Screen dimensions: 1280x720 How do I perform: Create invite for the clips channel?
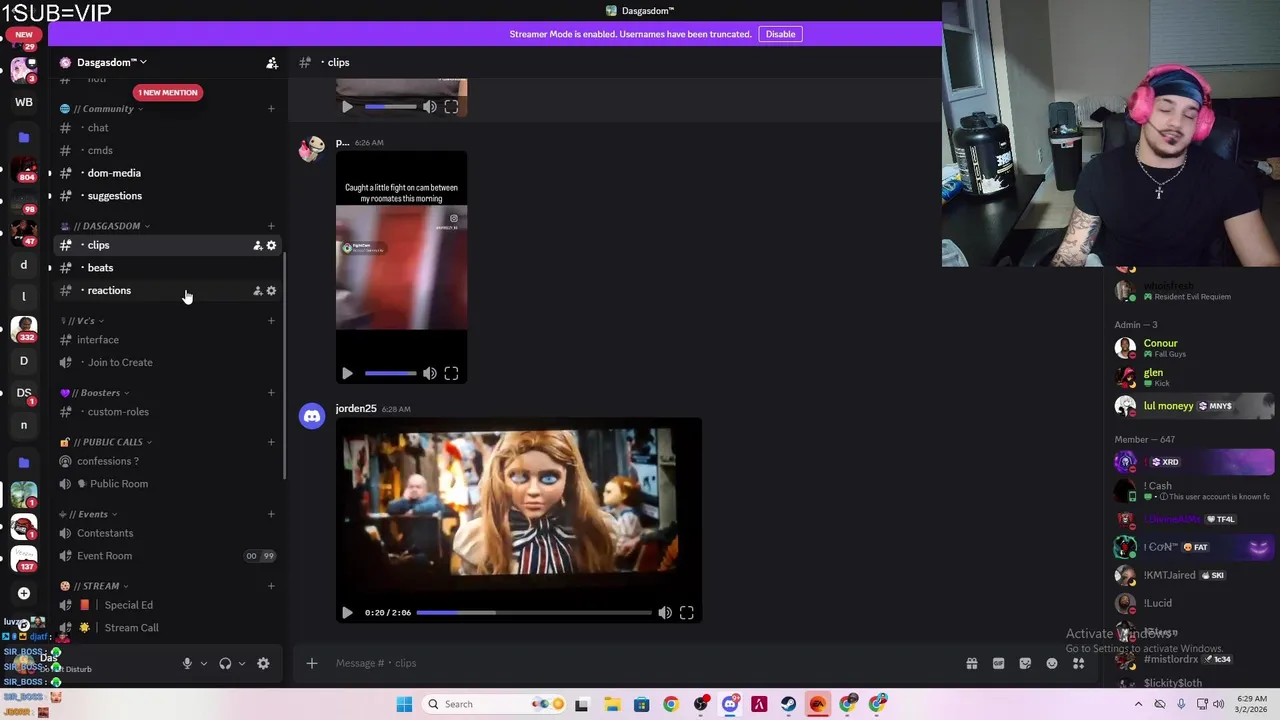257,245
